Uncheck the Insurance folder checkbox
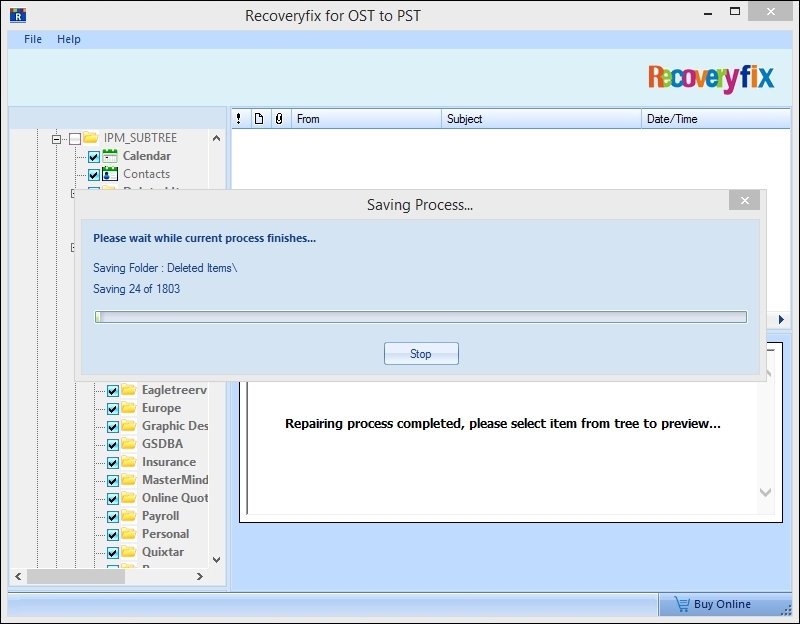Image resolution: width=800 pixels, height=624 pixels. [x=113, y=463]
